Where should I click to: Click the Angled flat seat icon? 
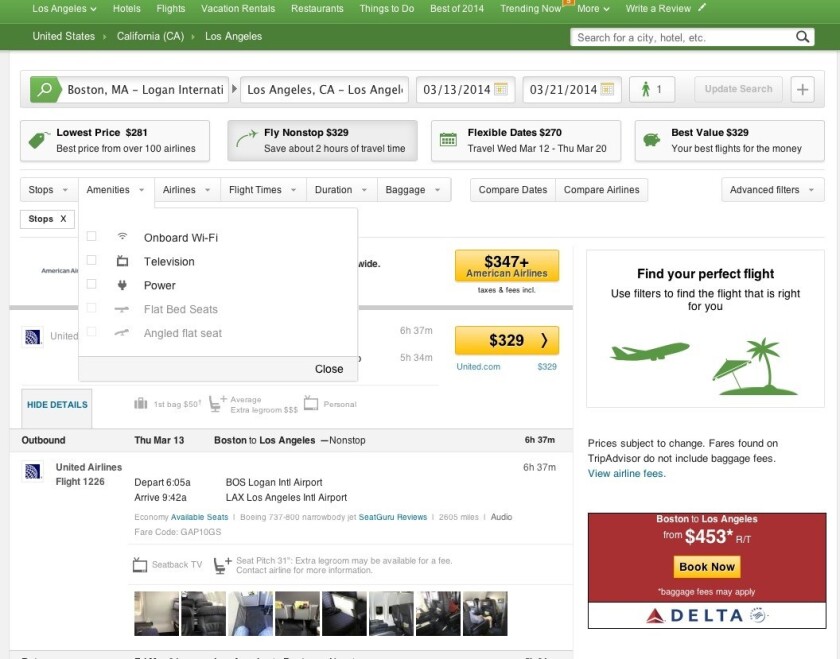[x=122, y=333]
